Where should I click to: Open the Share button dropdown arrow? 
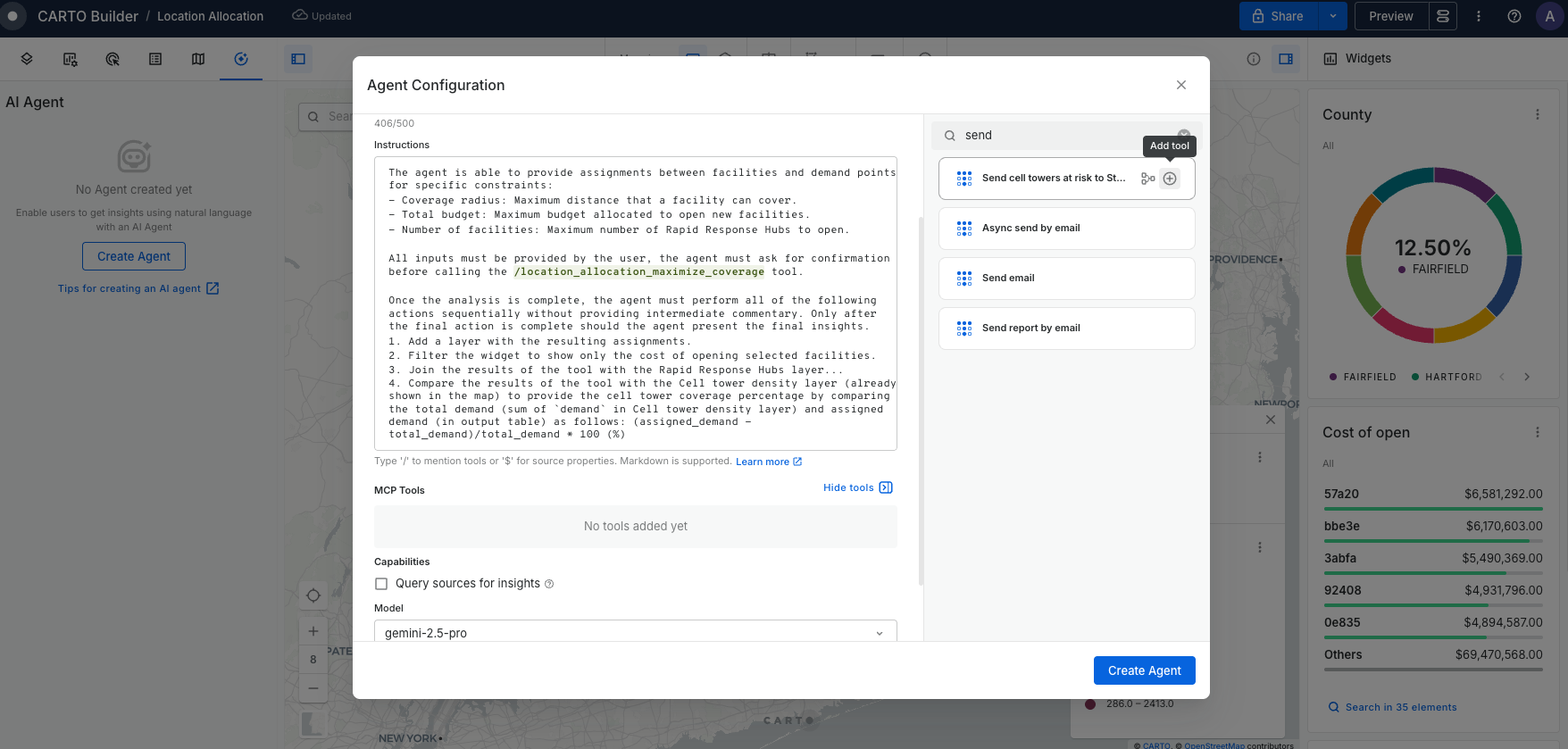(1332, 16)
